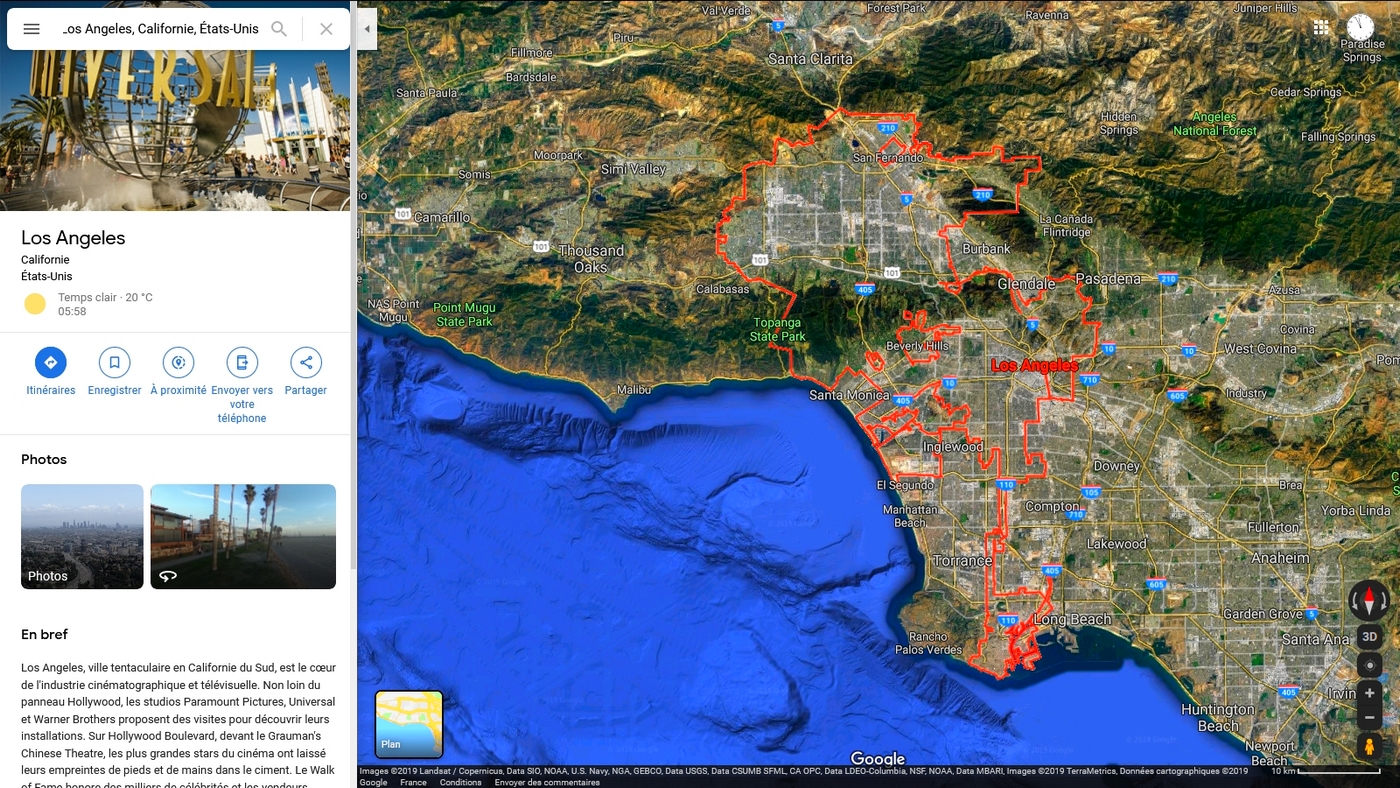The width and height of the screenshot is (1400, 788).
Task: Reset orientation using the compass
Action: click(x=1369, y=601)
